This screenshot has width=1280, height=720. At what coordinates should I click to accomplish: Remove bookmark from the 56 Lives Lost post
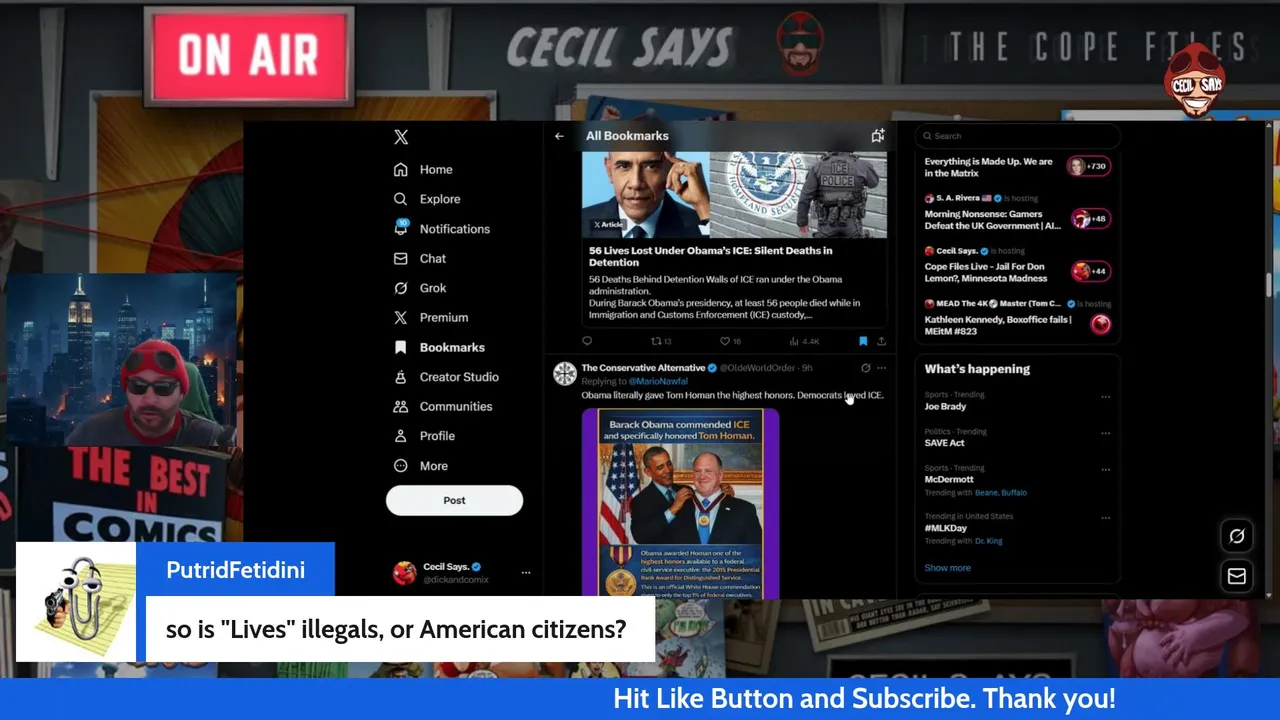point(863,341)
